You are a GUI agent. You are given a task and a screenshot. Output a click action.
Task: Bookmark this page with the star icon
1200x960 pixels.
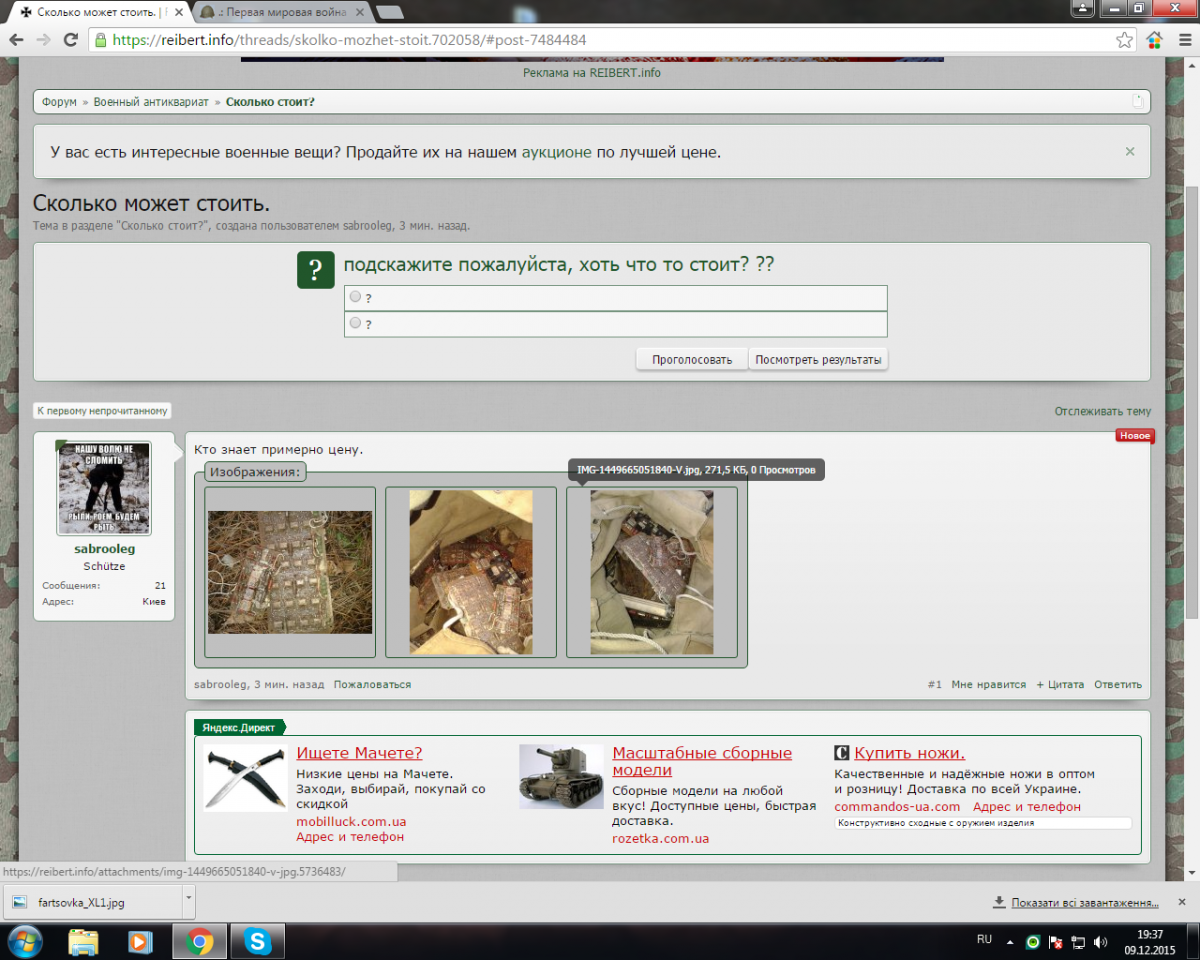1125,40
